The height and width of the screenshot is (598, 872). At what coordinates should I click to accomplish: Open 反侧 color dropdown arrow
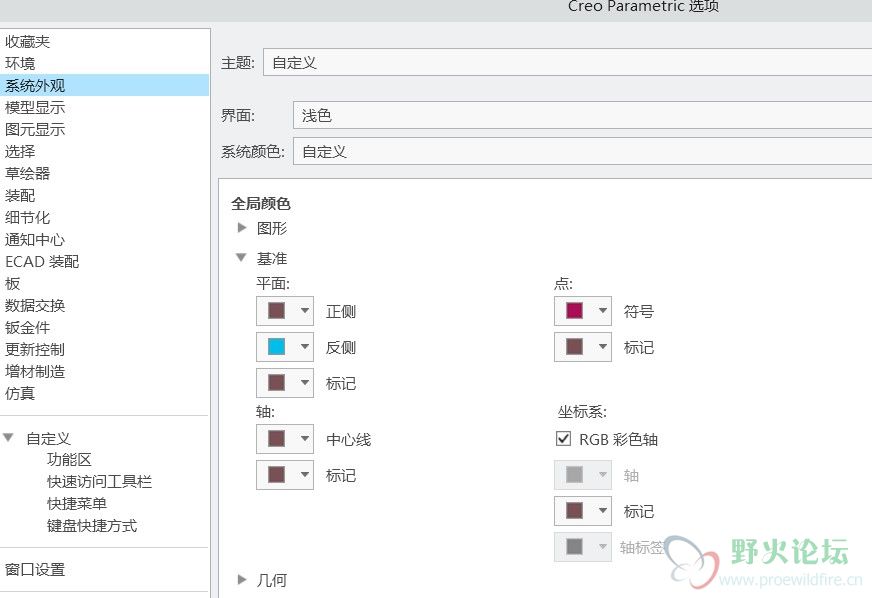(x=305, y=347)
